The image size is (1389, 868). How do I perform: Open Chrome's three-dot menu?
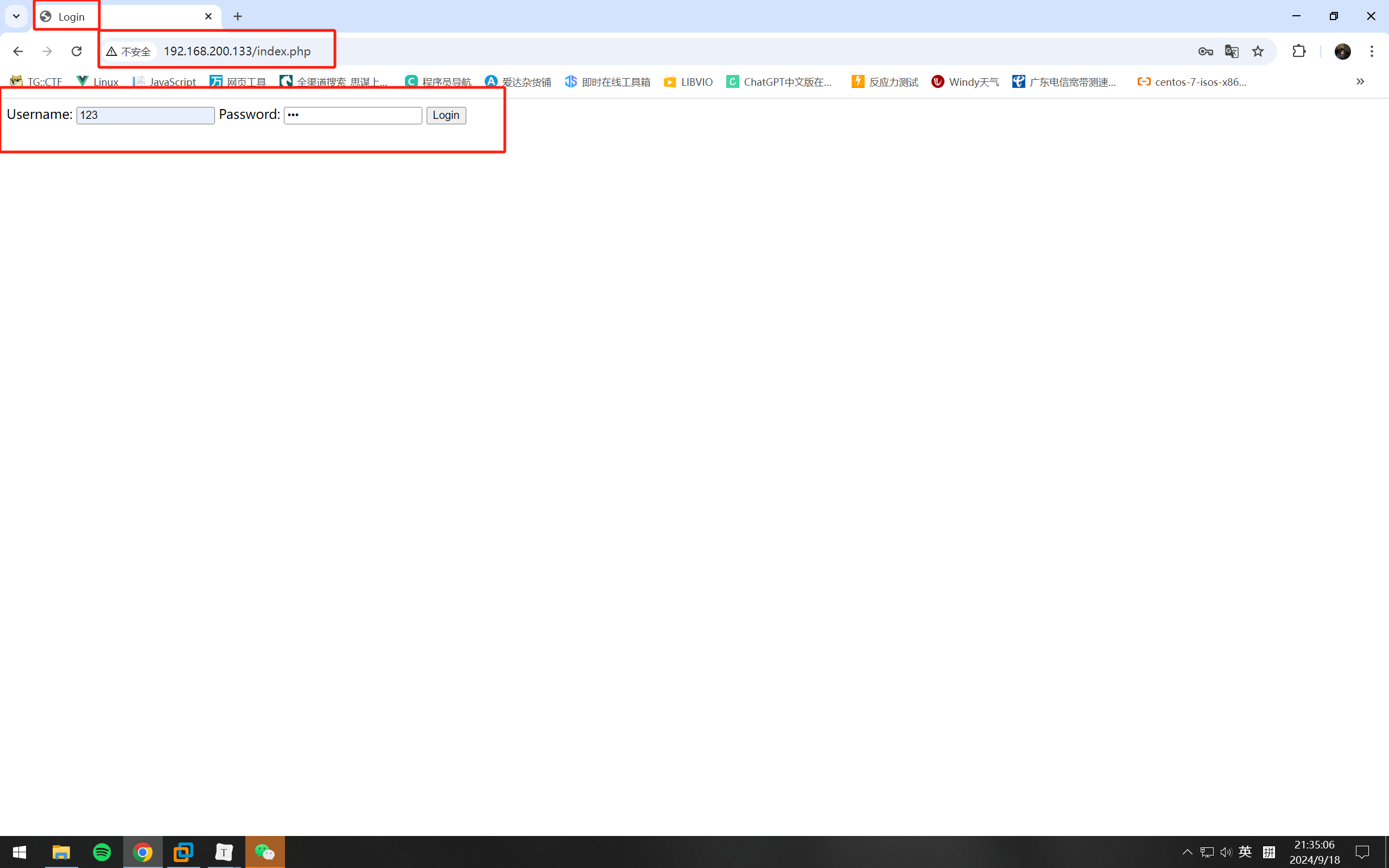1372,52
